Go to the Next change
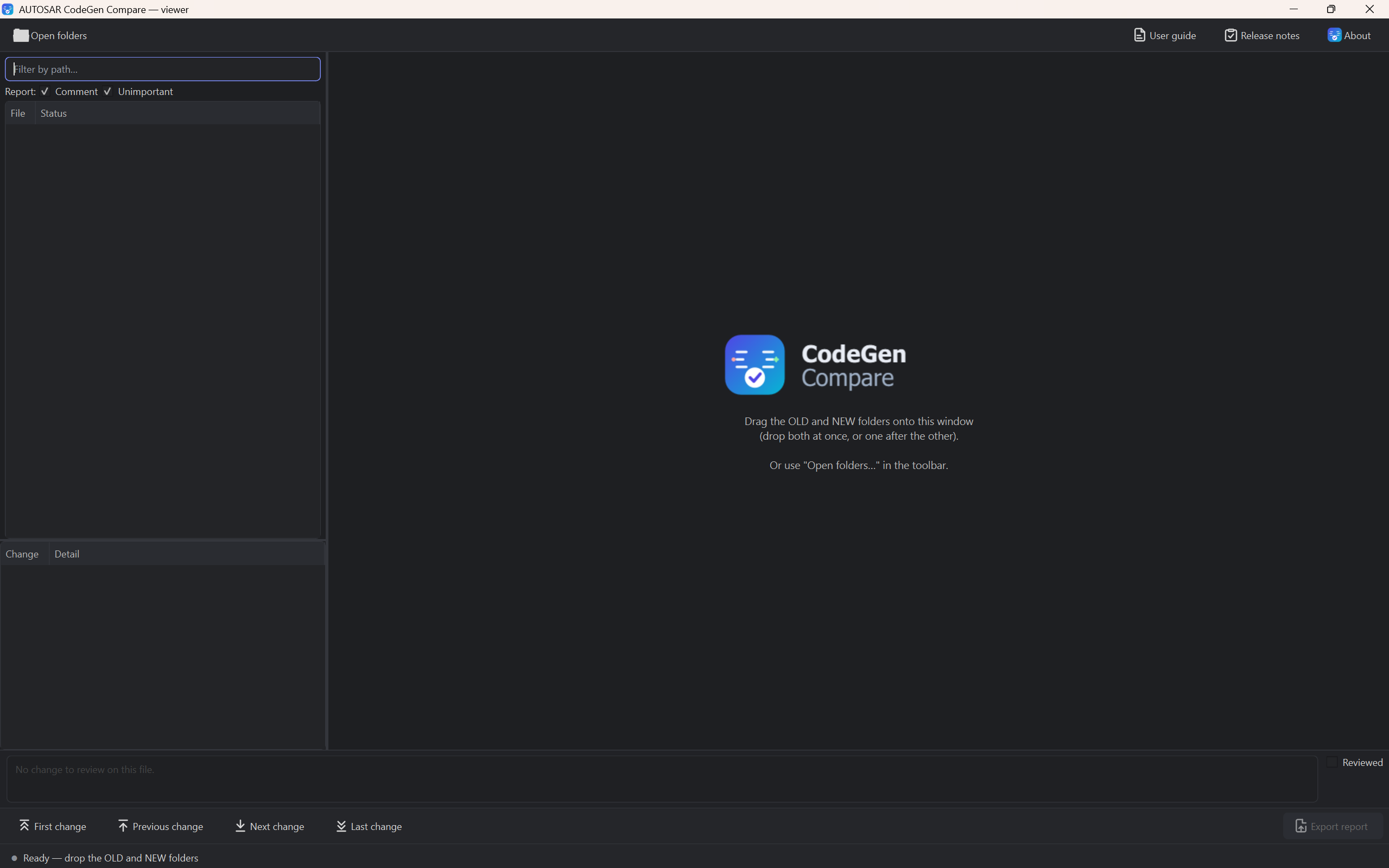 (x=270, y=826)
